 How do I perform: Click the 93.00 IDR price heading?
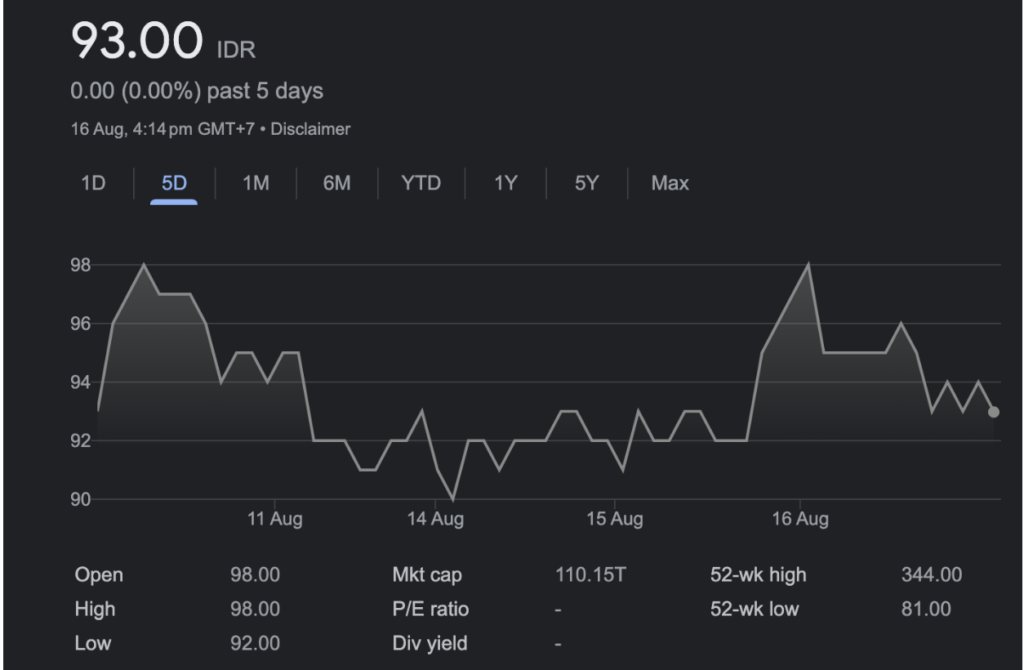click(163, 40)
